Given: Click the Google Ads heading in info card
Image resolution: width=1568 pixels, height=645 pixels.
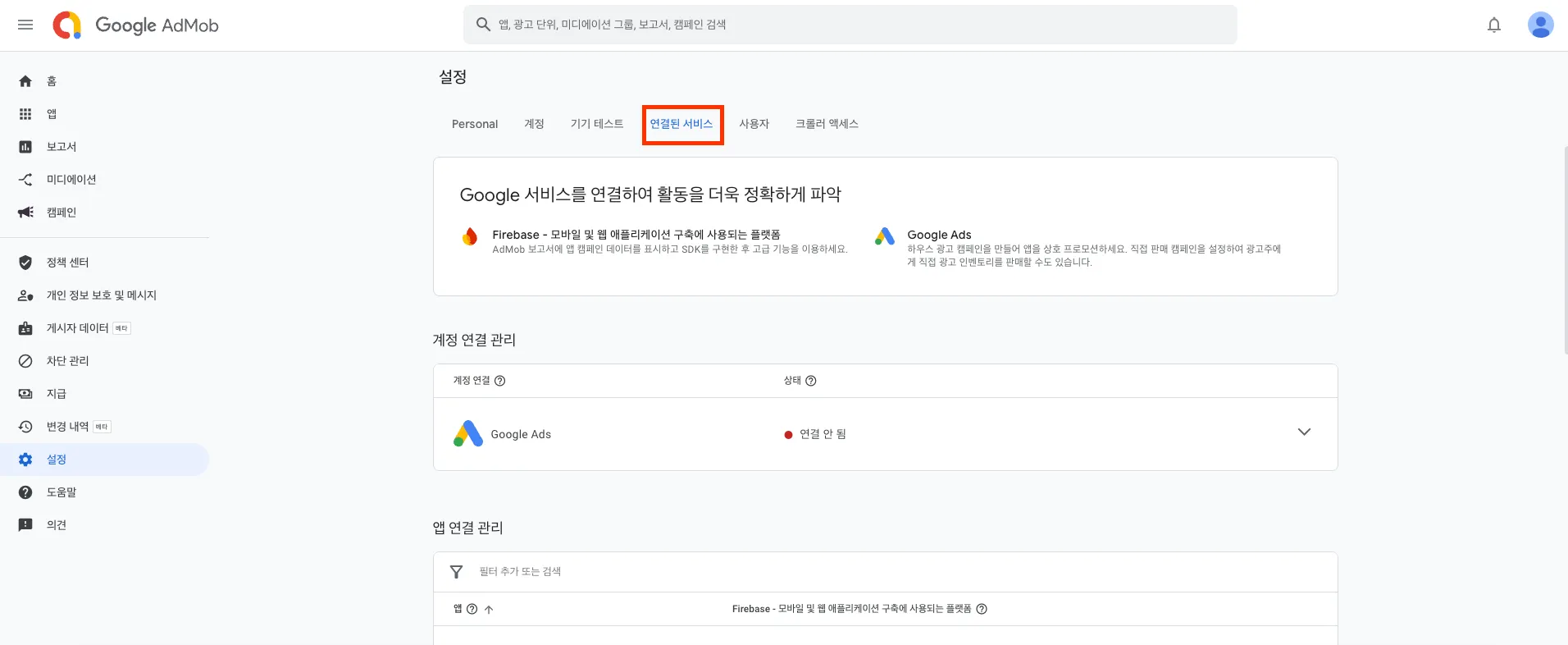Looking at the screenshot, I should (x=939, y=235).
